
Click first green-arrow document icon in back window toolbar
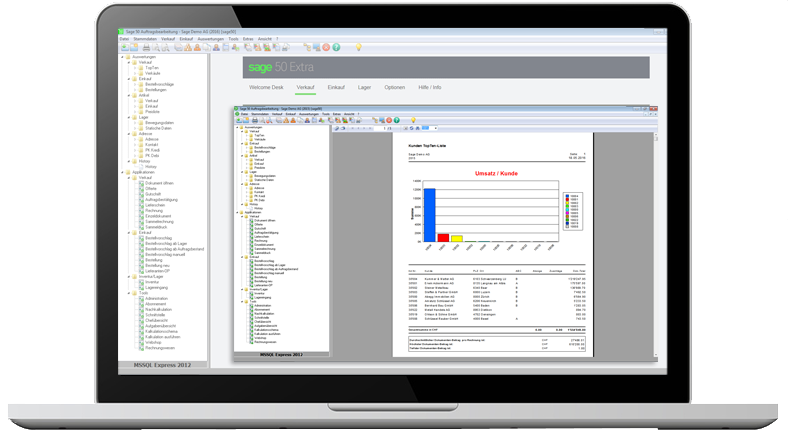pos(125,47)
